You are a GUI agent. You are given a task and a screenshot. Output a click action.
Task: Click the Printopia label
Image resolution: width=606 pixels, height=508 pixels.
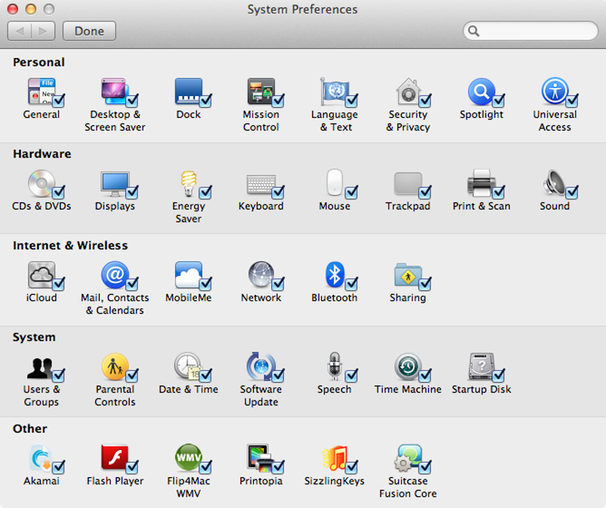click(261, 481)
